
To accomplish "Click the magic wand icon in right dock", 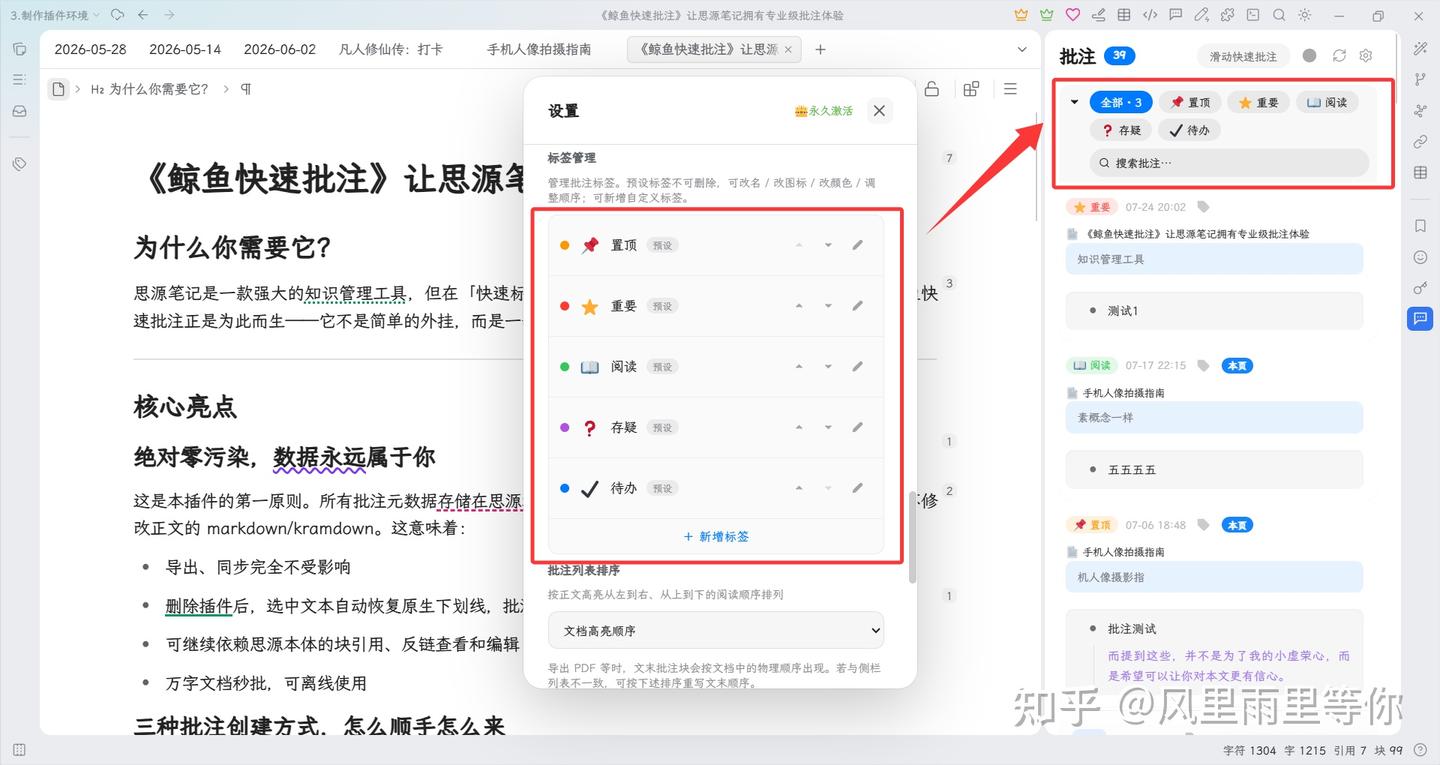I will point(1420,49).
